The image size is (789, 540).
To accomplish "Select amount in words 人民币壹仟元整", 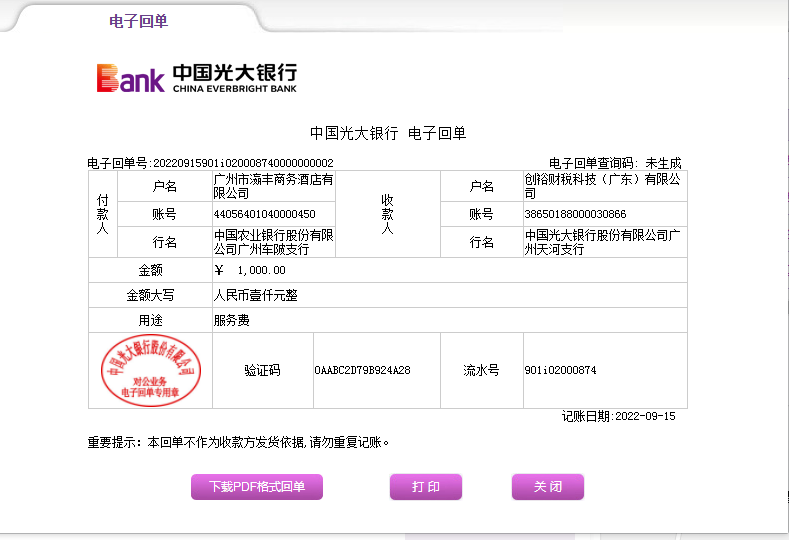I will tap(256, 295).
